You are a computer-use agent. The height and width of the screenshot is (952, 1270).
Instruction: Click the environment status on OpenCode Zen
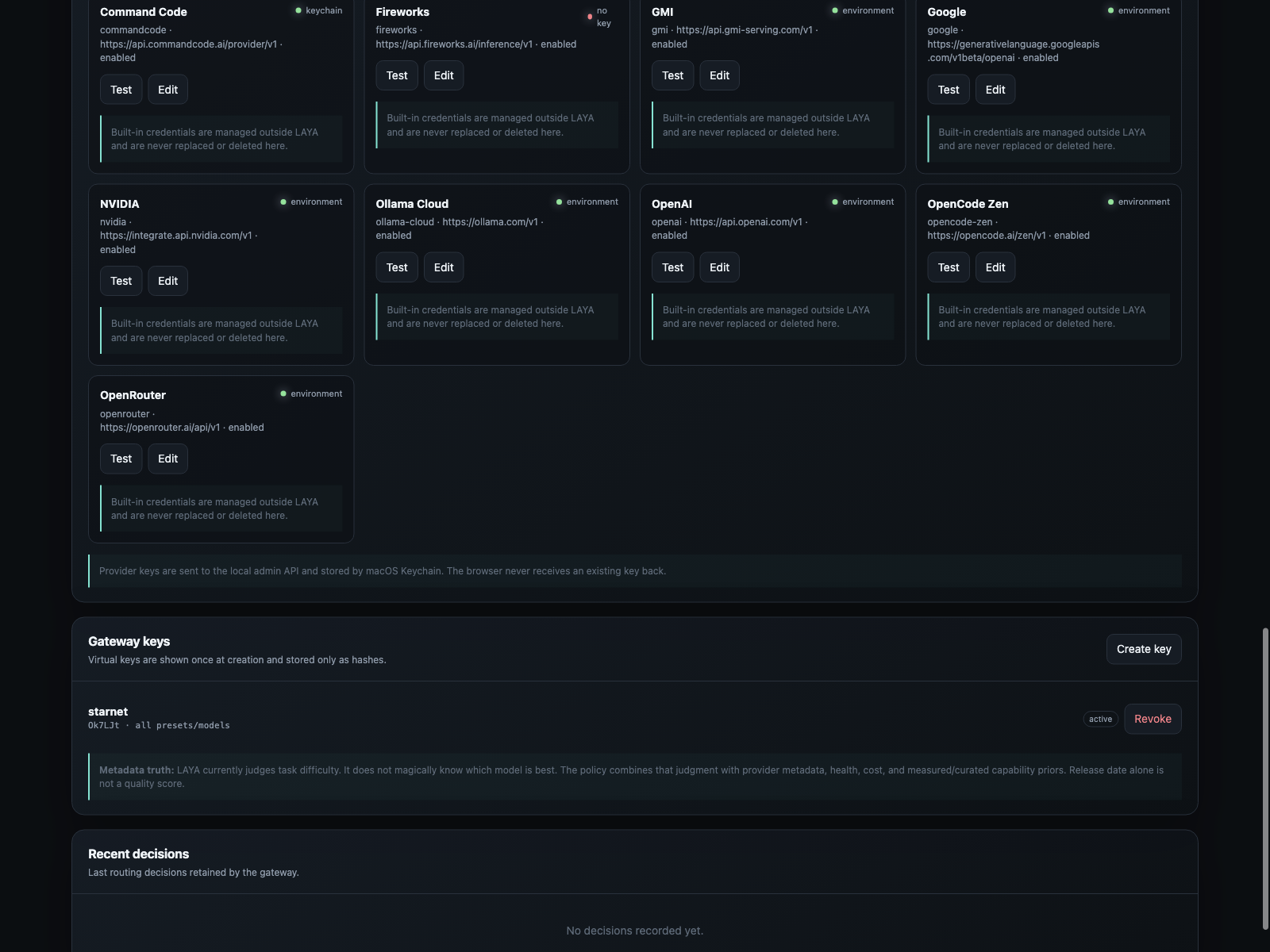pyautogui.click(x=1138, y=202)
